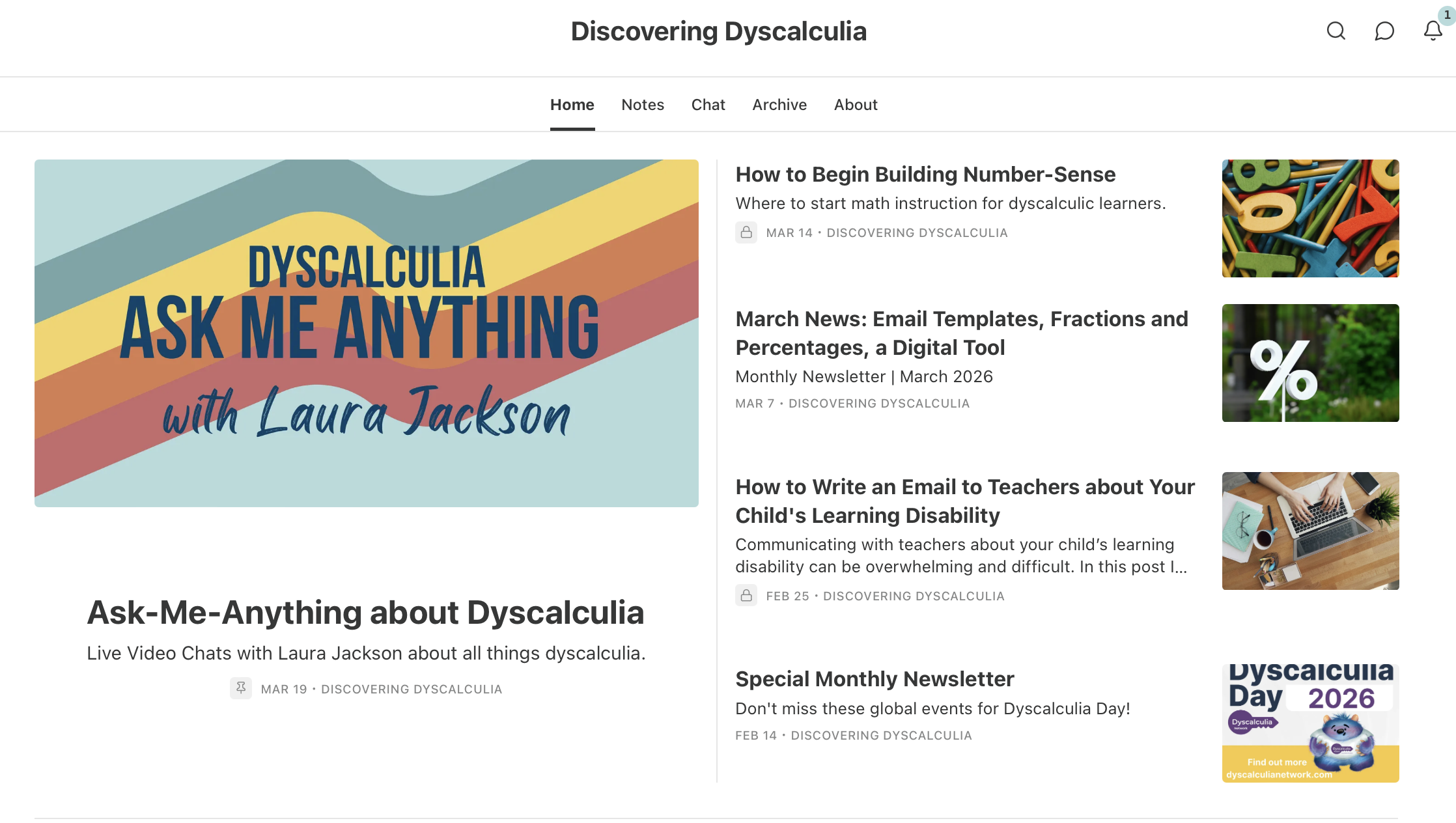Screen dimensions: 1456x823
Task: Click lock icon on Number-Sense post
Action: pyautogui.click(x=746, y=232)
